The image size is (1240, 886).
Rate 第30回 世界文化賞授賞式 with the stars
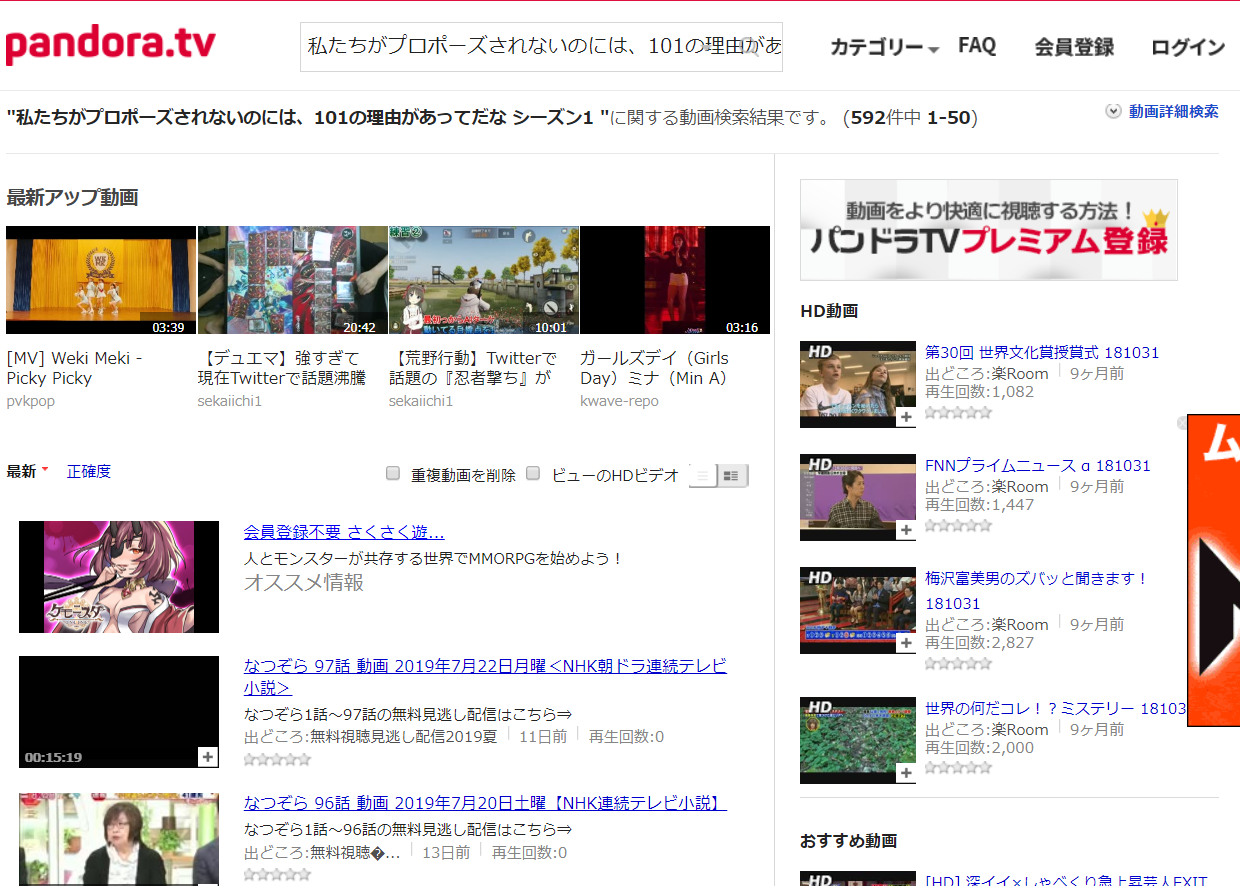pyautogui.click(x=958, y=412)
